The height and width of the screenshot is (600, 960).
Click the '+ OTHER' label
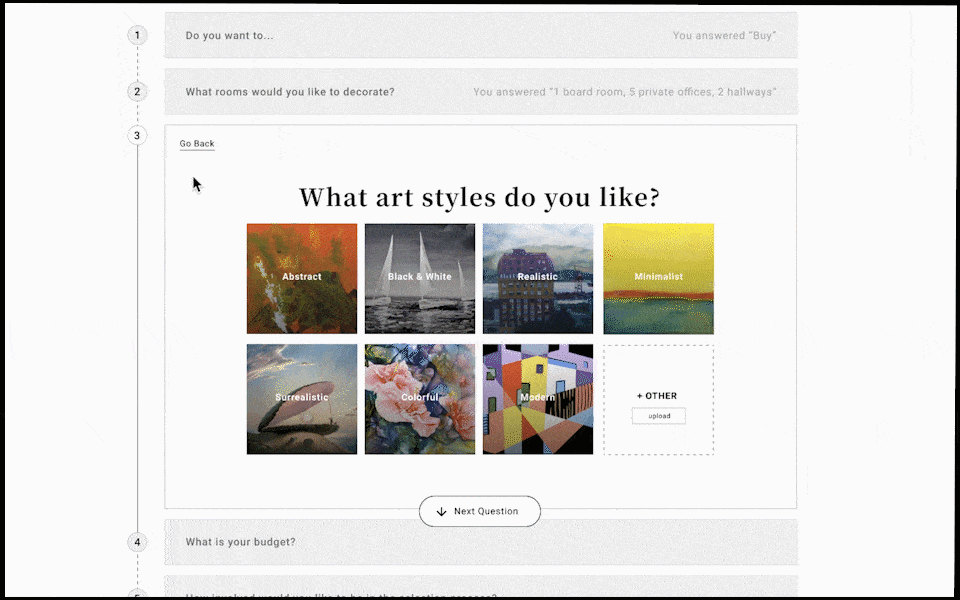(x=657, y=396)
